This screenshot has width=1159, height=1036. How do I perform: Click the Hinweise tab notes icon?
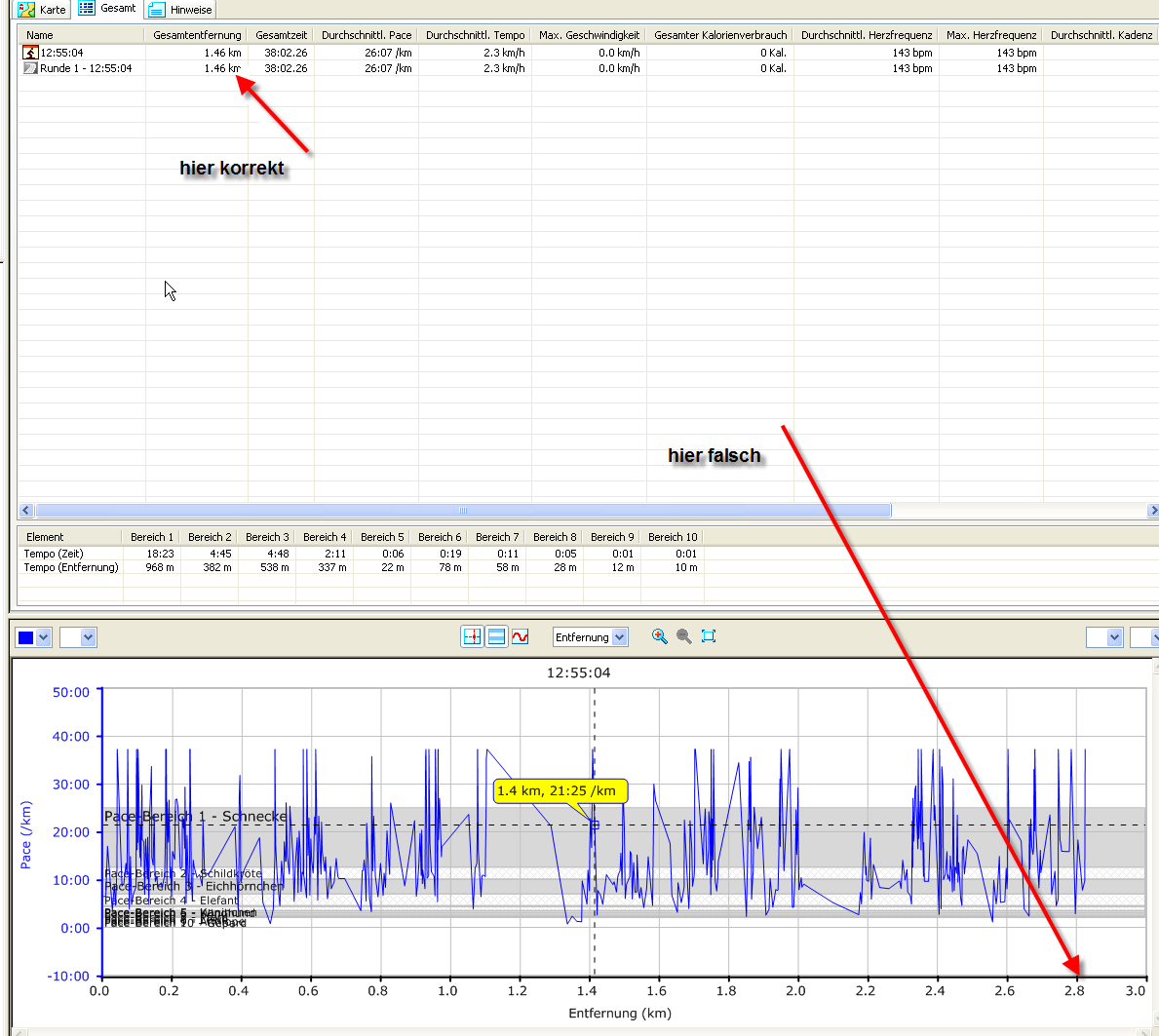click(x=157, y=10)
